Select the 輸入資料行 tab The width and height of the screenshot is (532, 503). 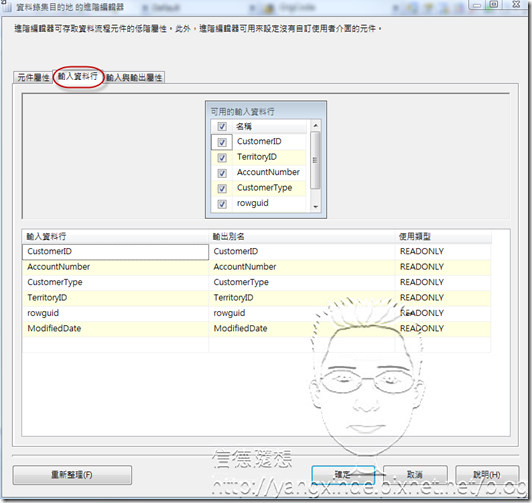coord(78,77)
